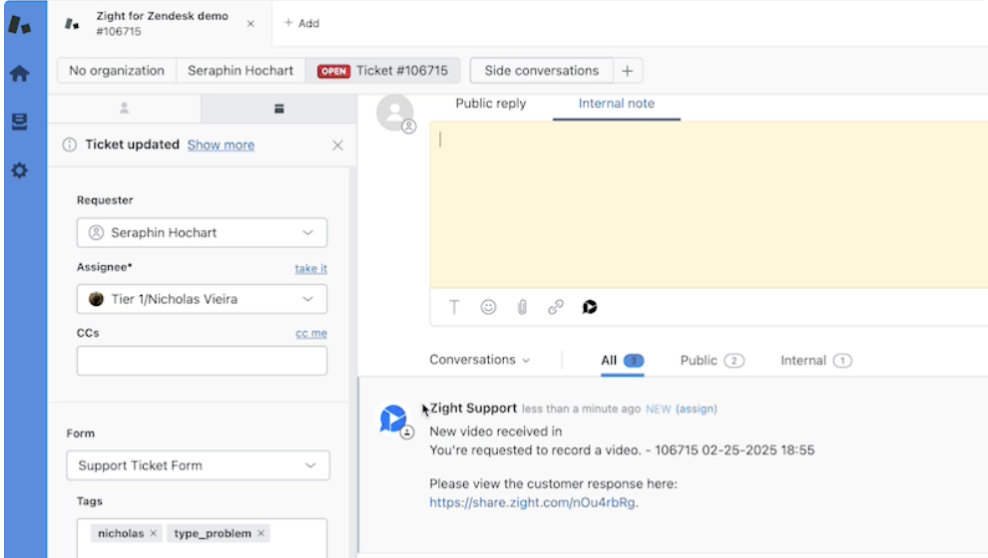Open the Zendesk logo in sidebar

pos(20,25)
